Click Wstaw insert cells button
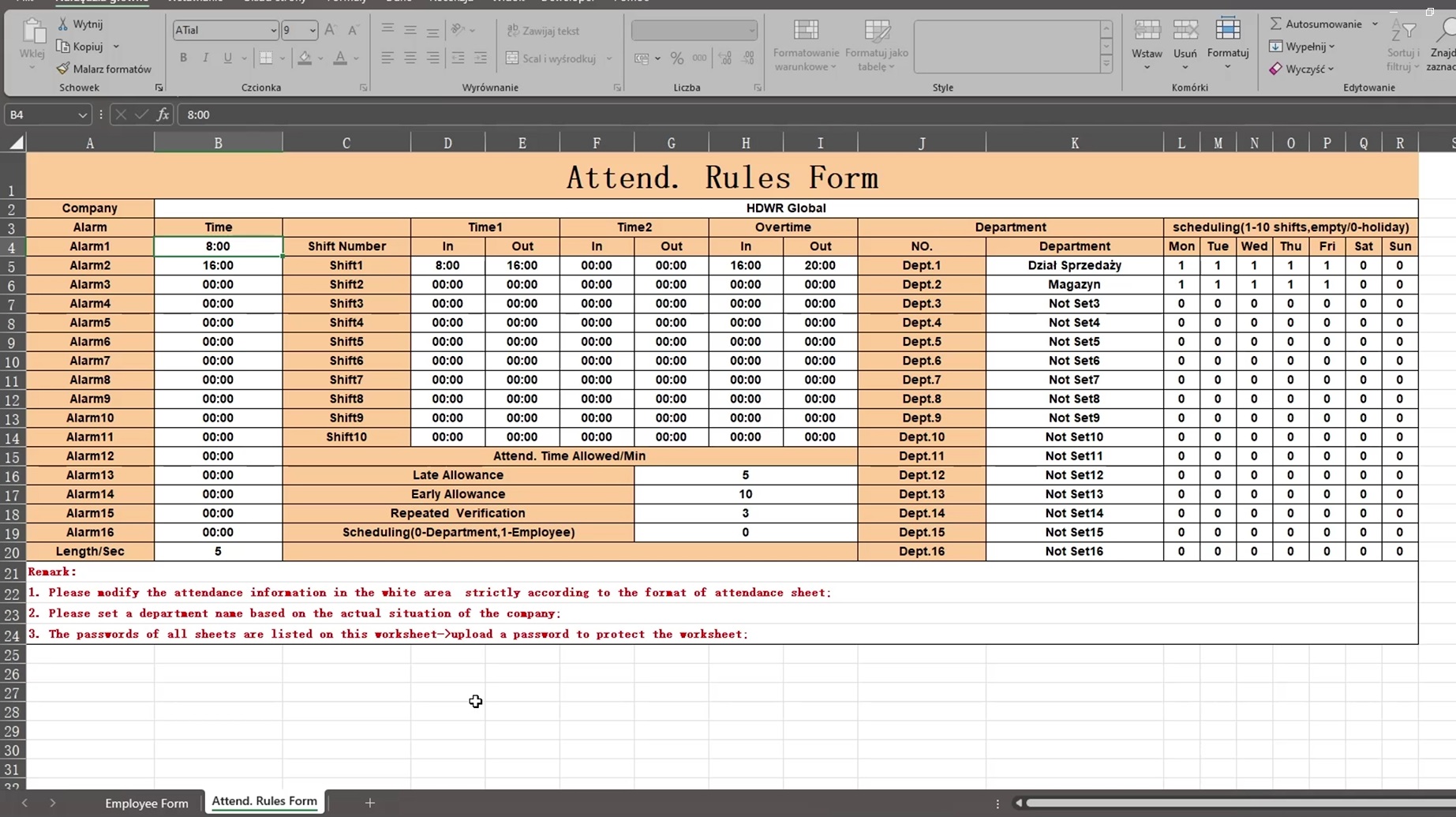Image resolution: width=1456 pixels, height=817 pixels. tap(1147, 44)
